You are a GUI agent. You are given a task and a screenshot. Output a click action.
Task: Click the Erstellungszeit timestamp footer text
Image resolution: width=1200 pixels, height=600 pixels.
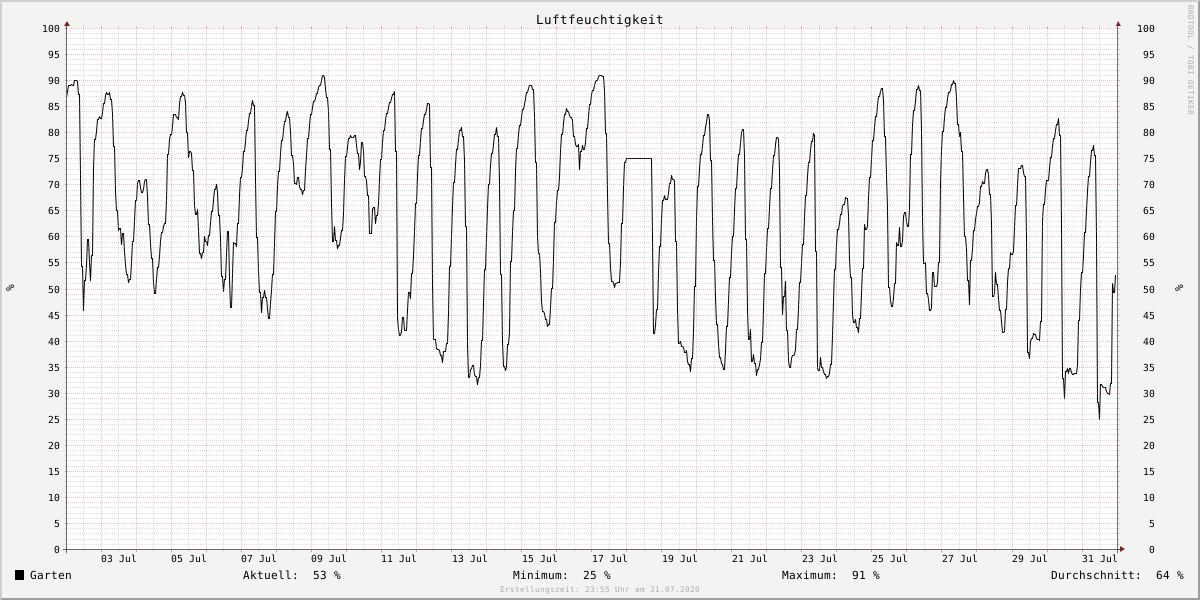coord(600,590)
